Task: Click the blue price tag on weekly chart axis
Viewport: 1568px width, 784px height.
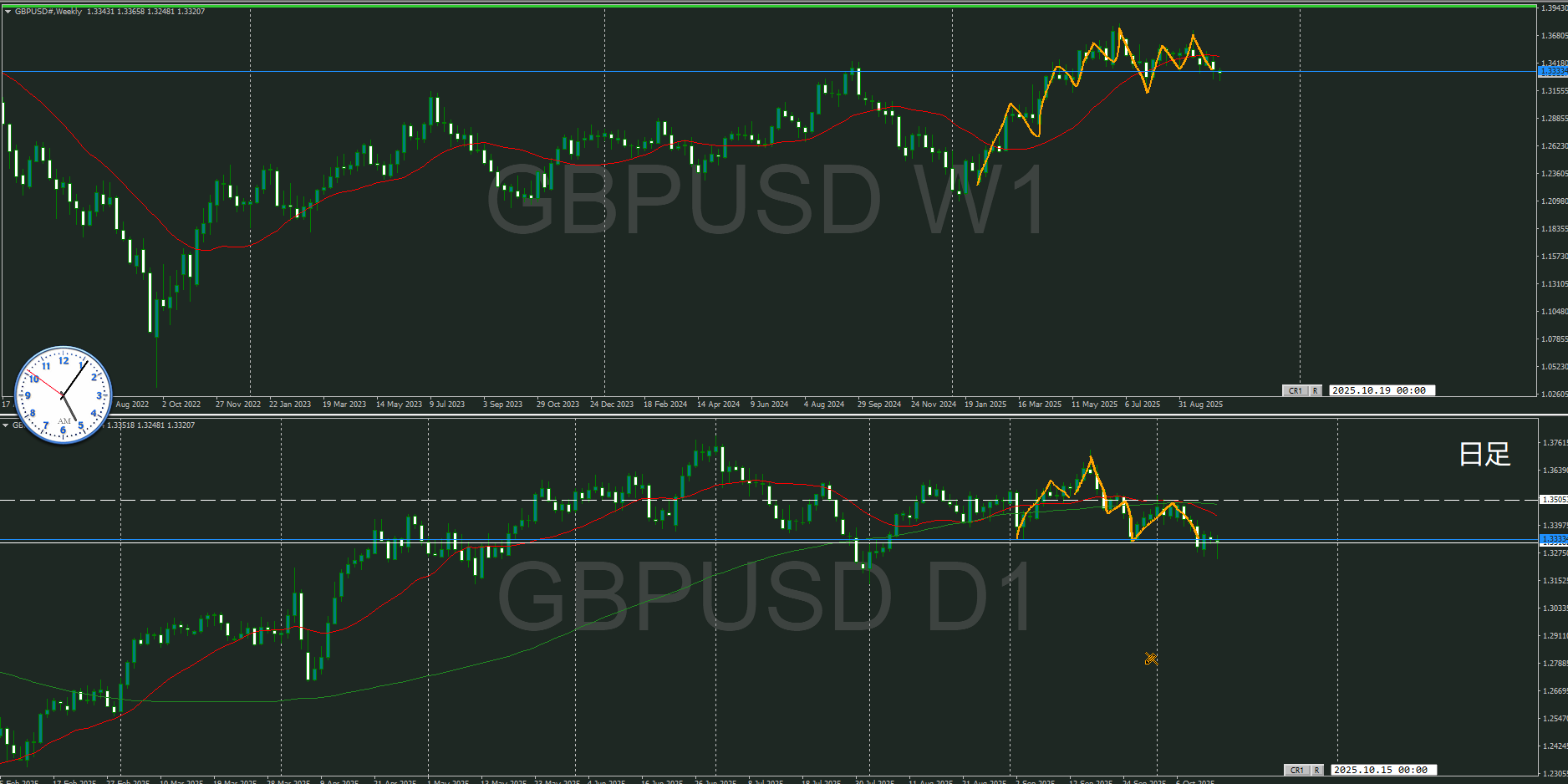Action: point(1553,72)
